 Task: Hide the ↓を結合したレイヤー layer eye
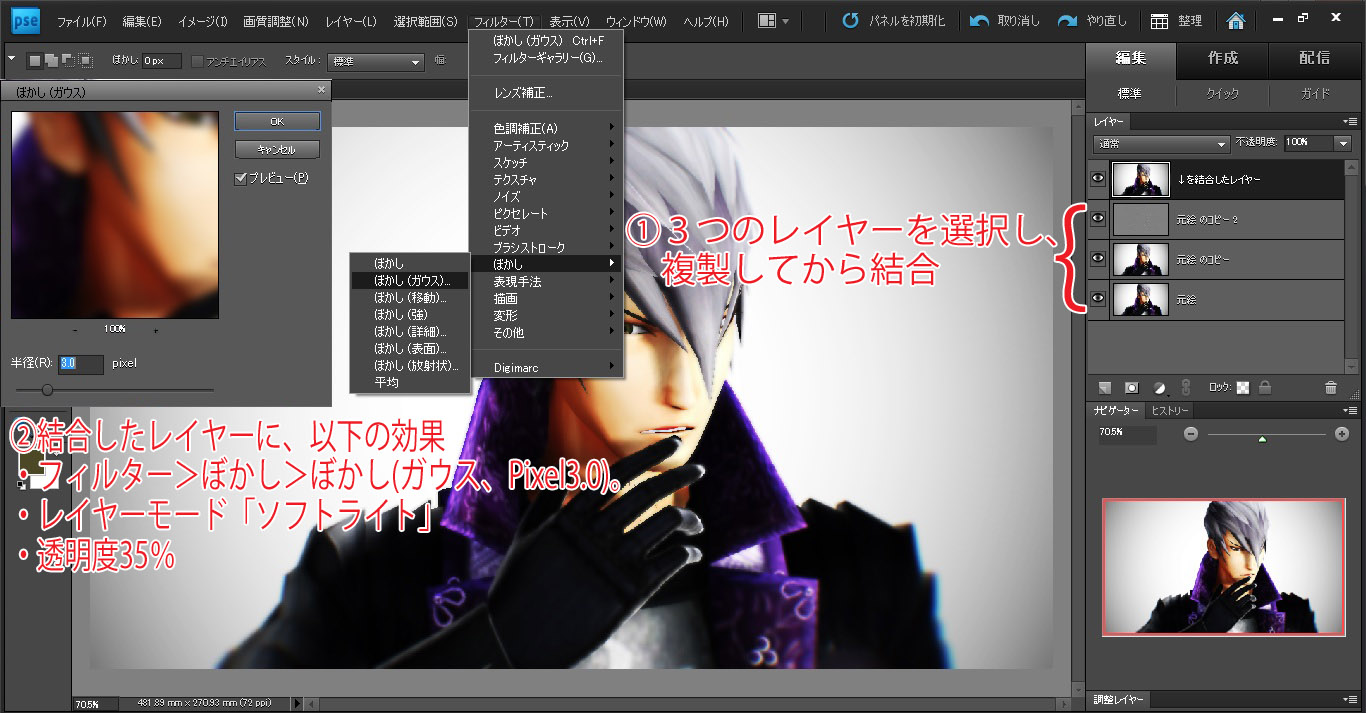1098,179
